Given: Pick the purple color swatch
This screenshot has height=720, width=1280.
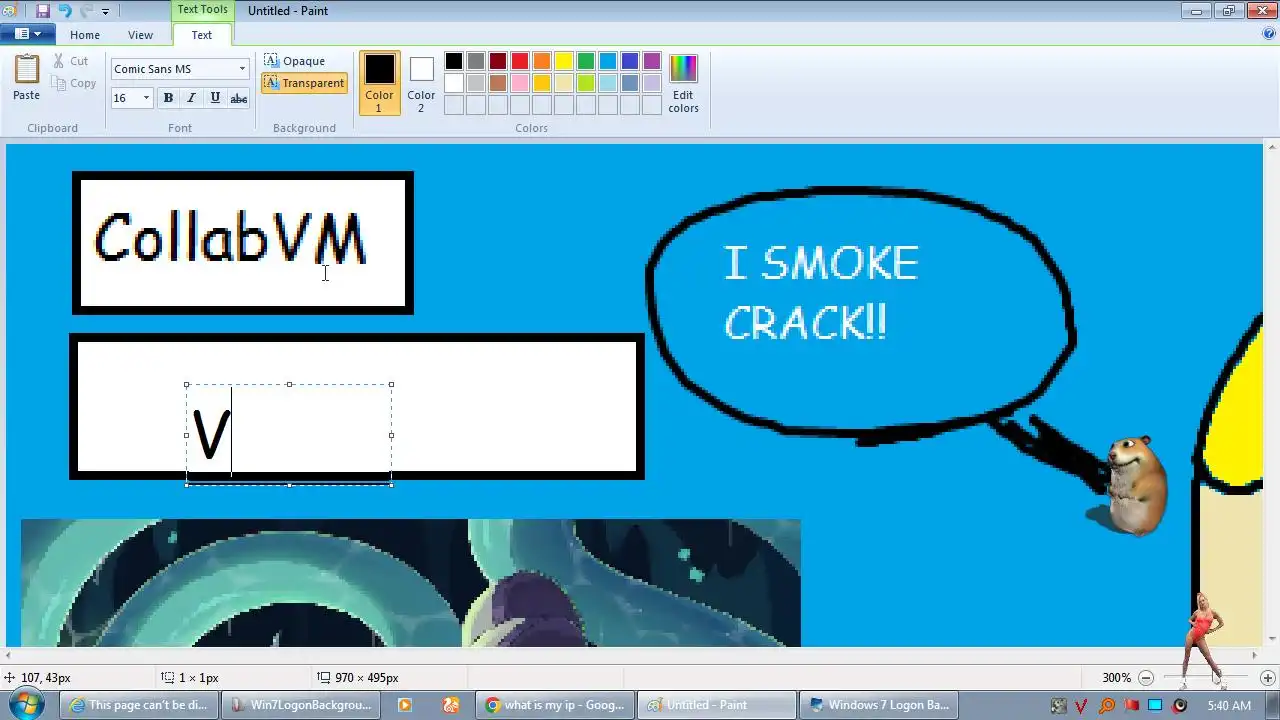Looking at the screenshot, I should [652, 62].
